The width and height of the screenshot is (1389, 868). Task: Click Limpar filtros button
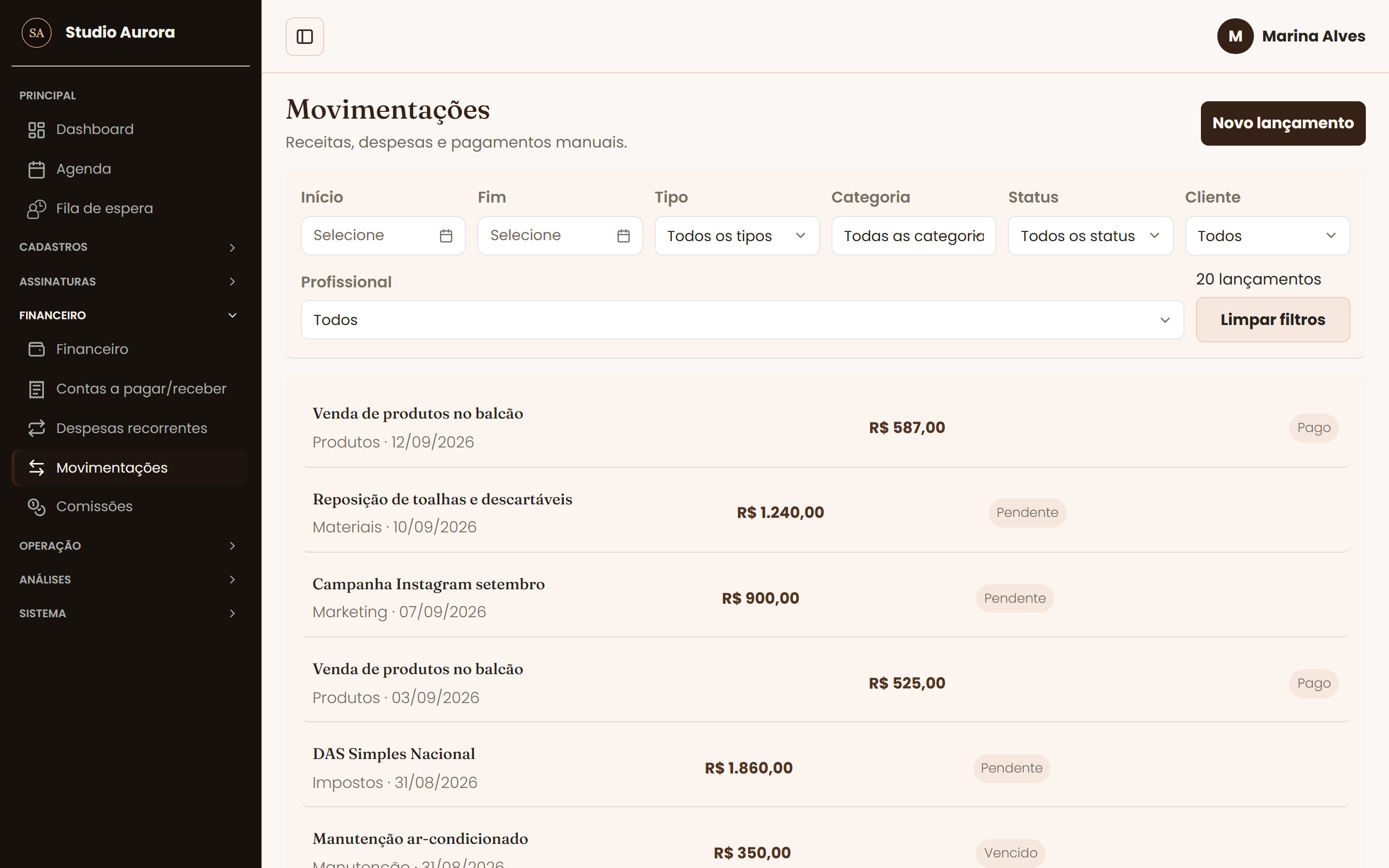pyautogui.click(x=1272, y=320)
